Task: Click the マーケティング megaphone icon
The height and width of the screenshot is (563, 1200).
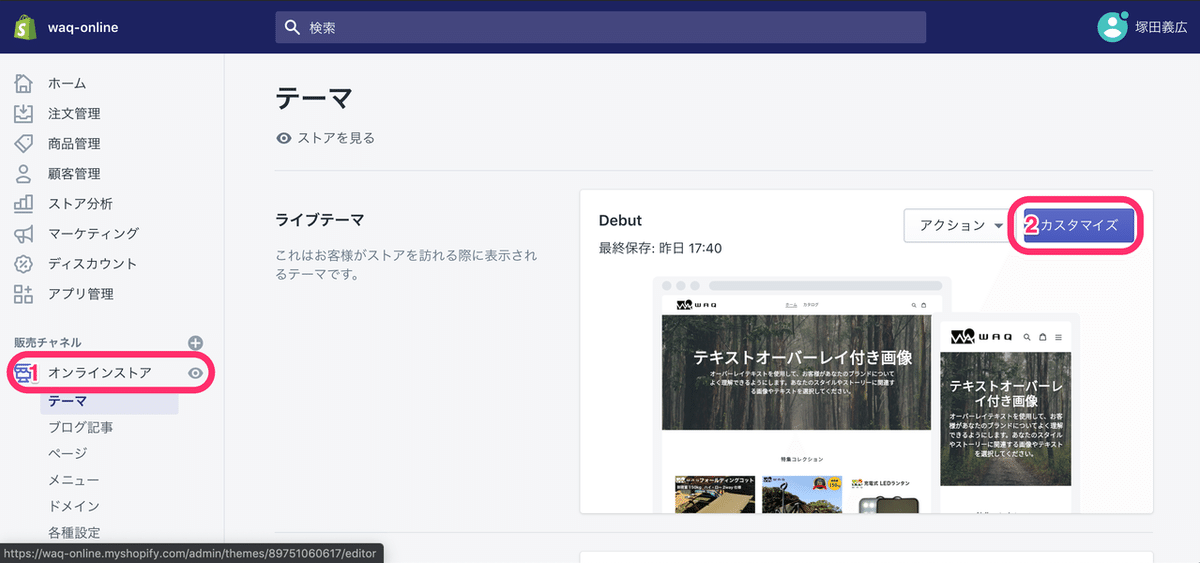Action: point(24,233)
